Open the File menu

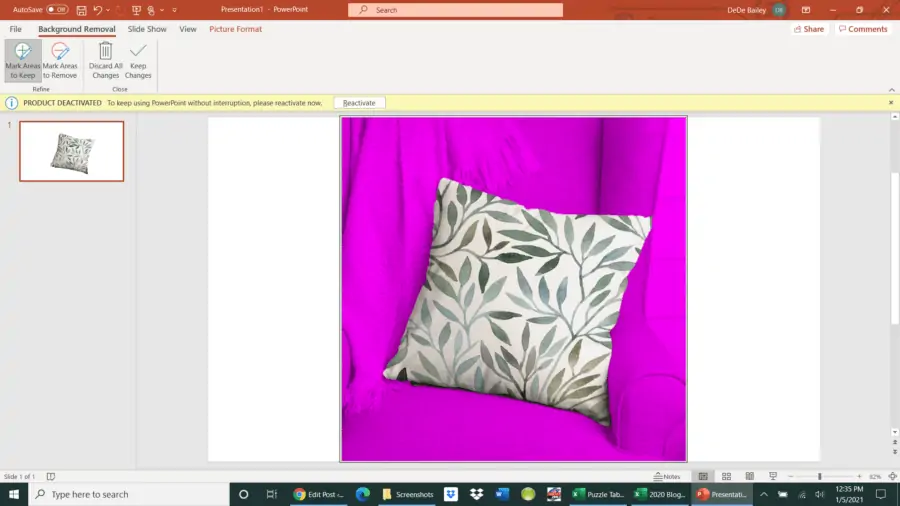tap(15, 29)
